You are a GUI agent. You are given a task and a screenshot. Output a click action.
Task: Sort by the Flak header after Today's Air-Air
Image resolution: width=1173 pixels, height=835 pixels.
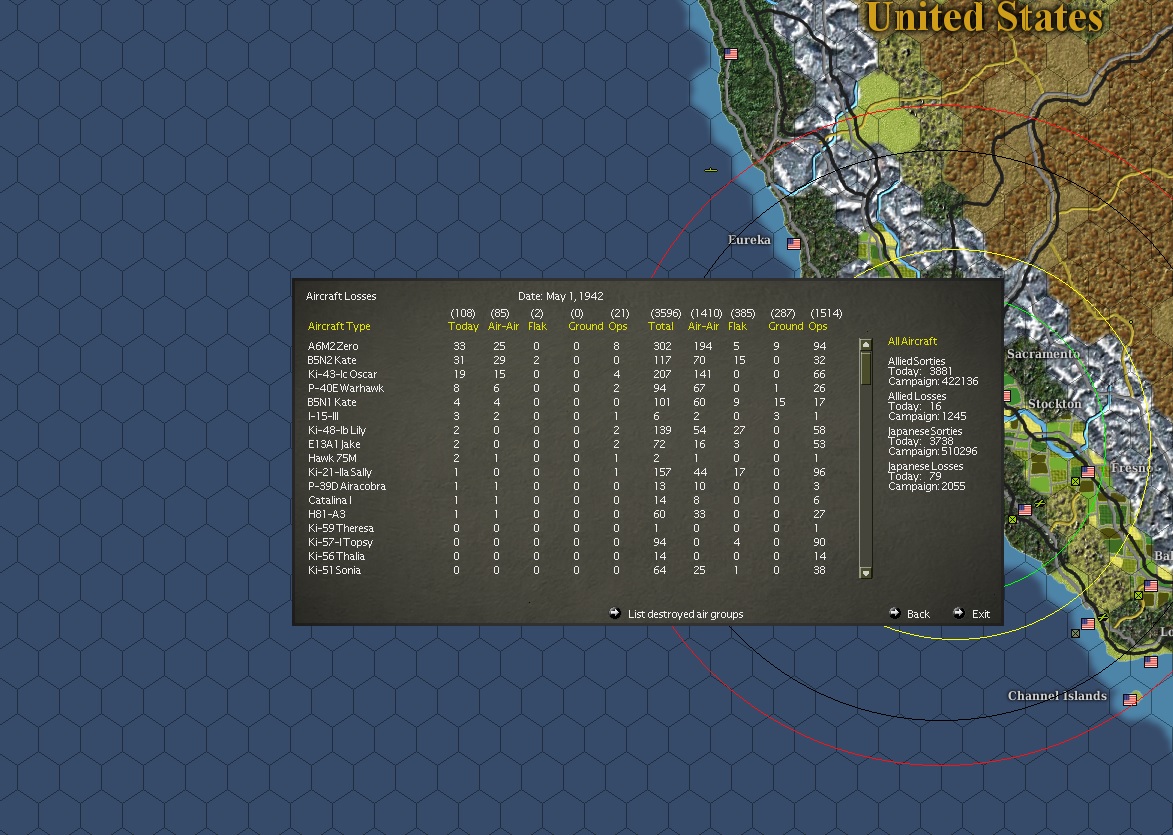coord(537,326)
